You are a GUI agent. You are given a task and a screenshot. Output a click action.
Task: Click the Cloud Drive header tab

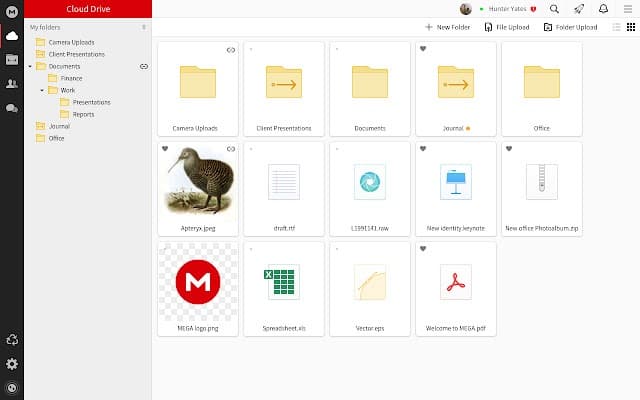point(88,9)
